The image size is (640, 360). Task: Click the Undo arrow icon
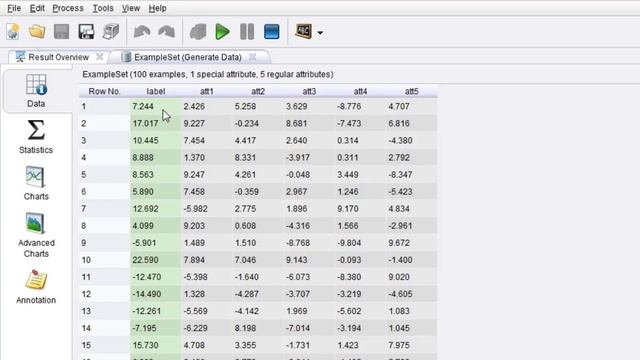[x=142, y=31]
